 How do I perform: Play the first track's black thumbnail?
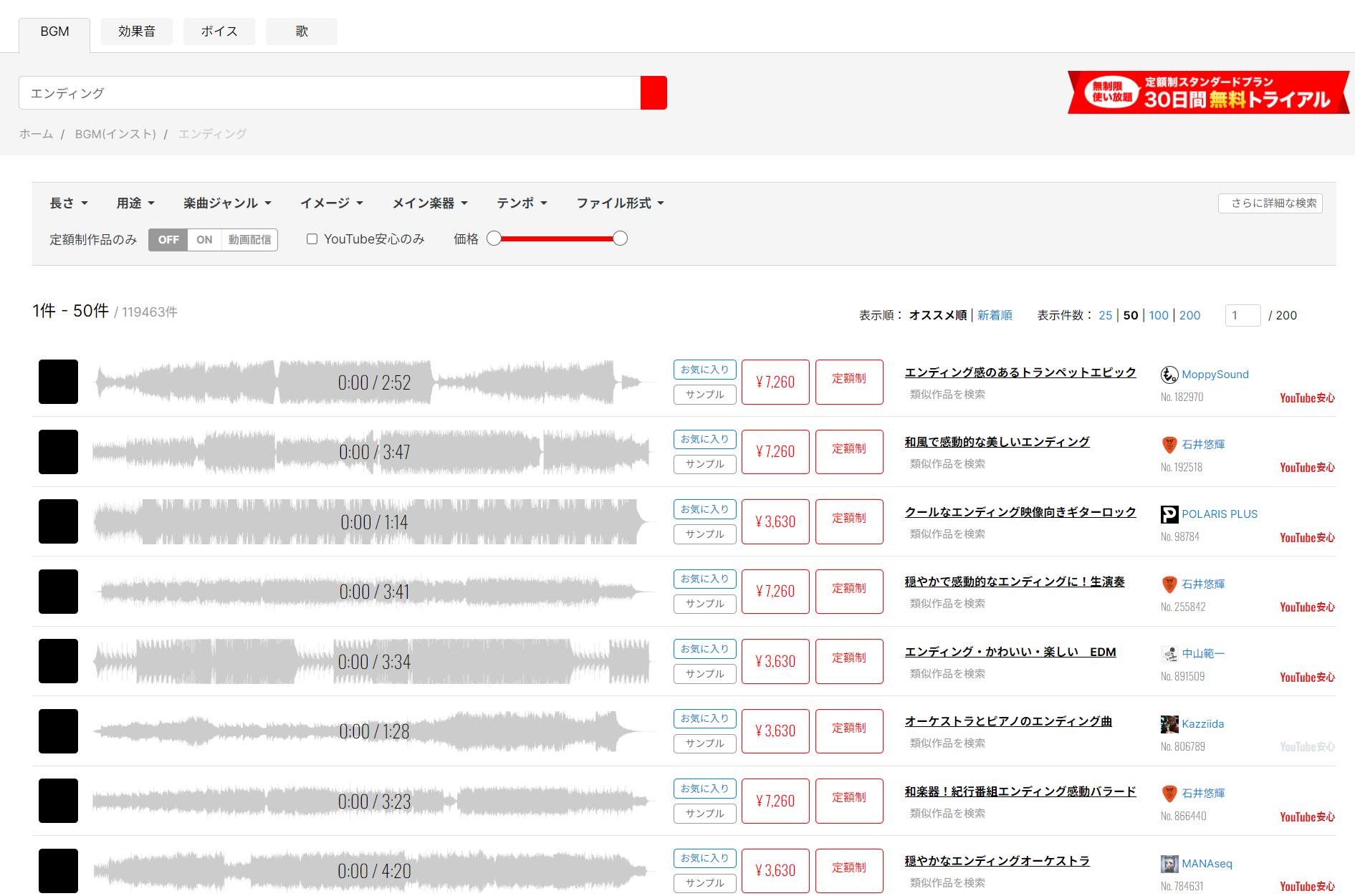(58, 382)
